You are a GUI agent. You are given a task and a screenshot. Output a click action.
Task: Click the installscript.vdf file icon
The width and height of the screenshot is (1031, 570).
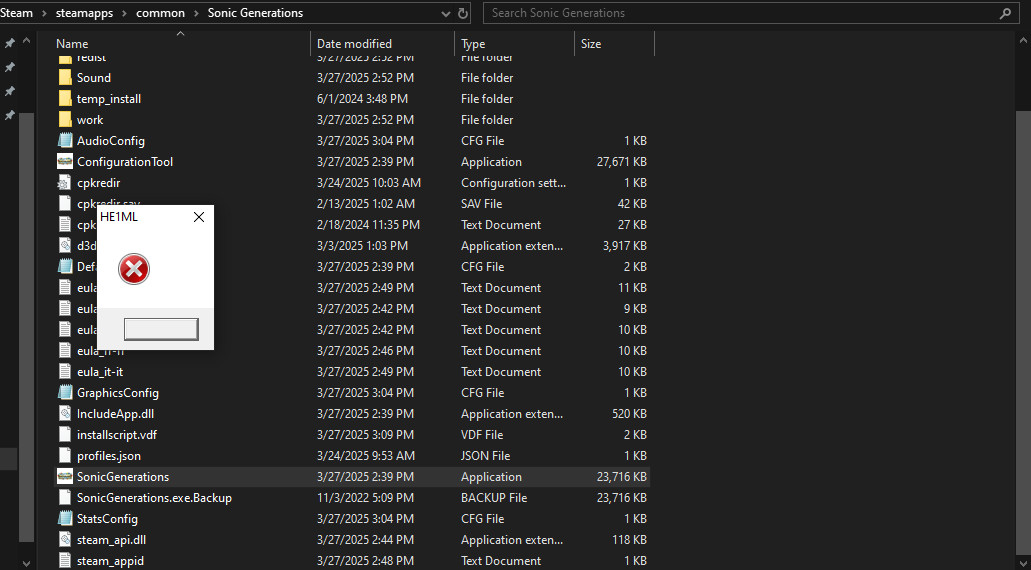(x=65, y=435)
